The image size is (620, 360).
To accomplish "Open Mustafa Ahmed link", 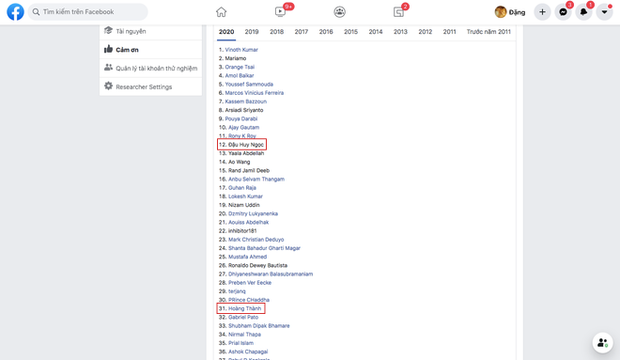I will point(247,257).
